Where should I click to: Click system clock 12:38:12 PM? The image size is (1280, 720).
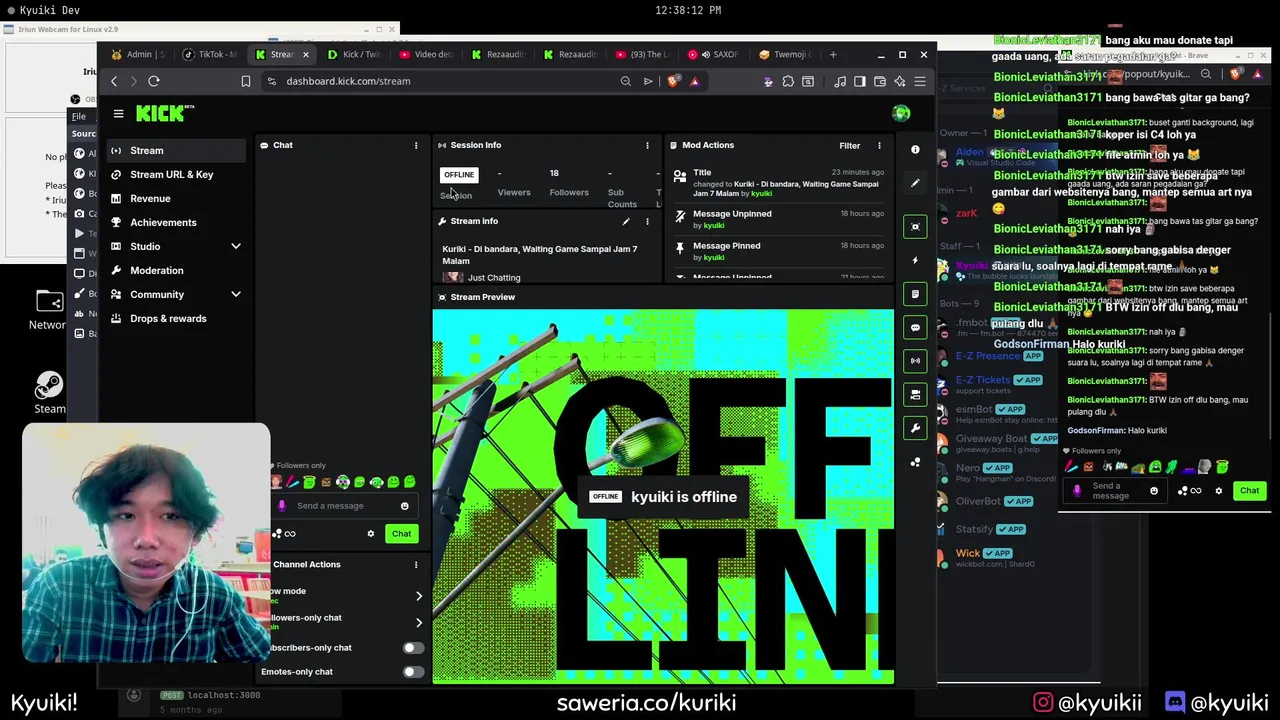(688, 10)
